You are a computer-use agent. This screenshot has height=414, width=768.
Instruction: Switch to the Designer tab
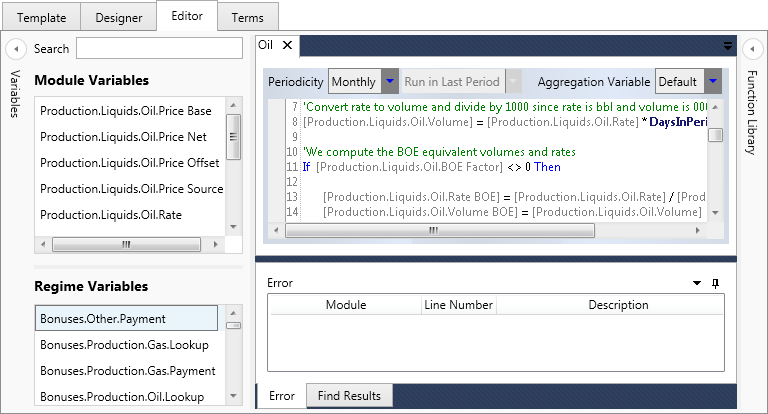(119, 18)
